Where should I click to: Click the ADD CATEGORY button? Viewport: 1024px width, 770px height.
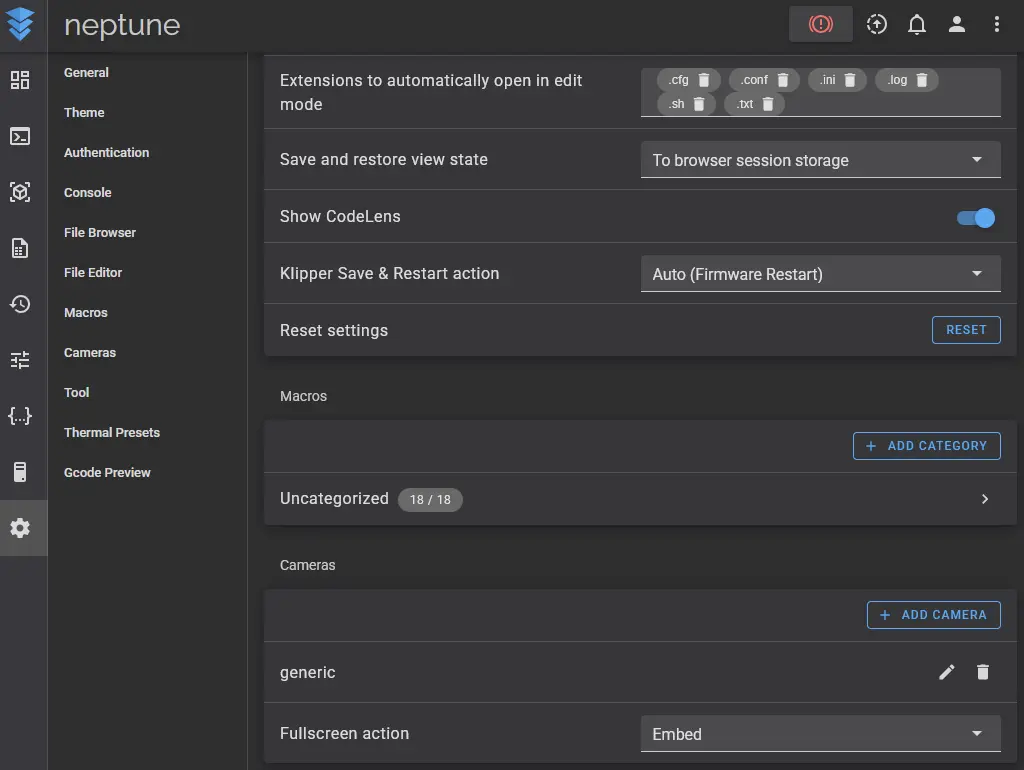click(926, 446)
